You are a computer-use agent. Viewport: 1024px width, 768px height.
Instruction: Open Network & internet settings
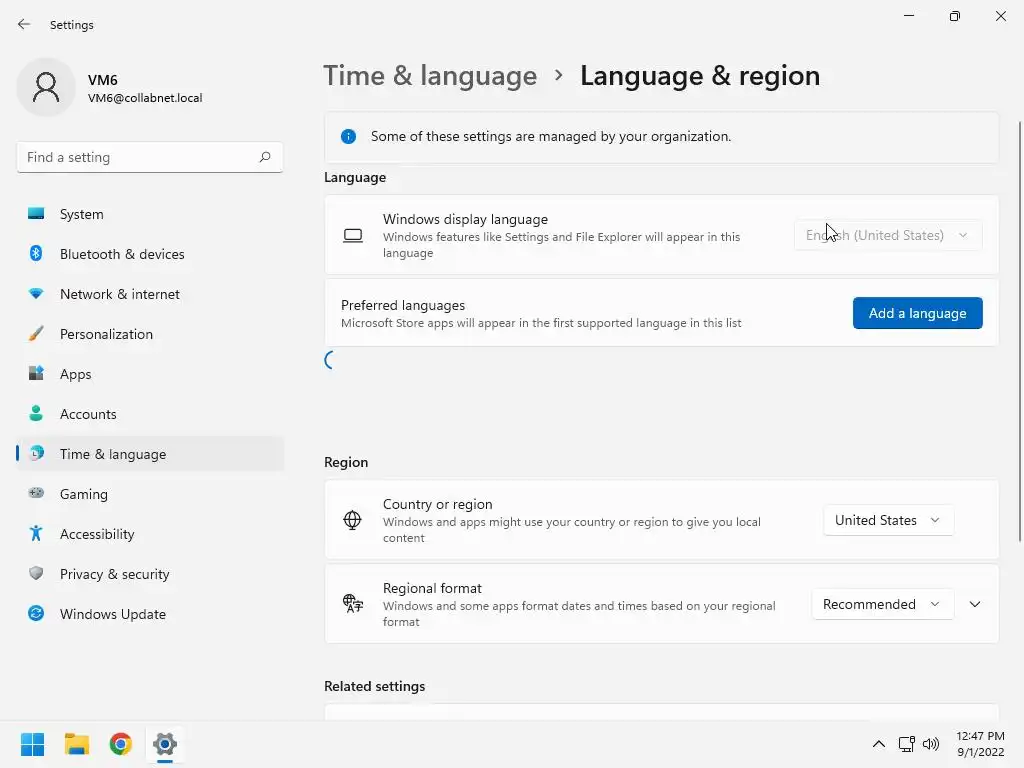150,294
